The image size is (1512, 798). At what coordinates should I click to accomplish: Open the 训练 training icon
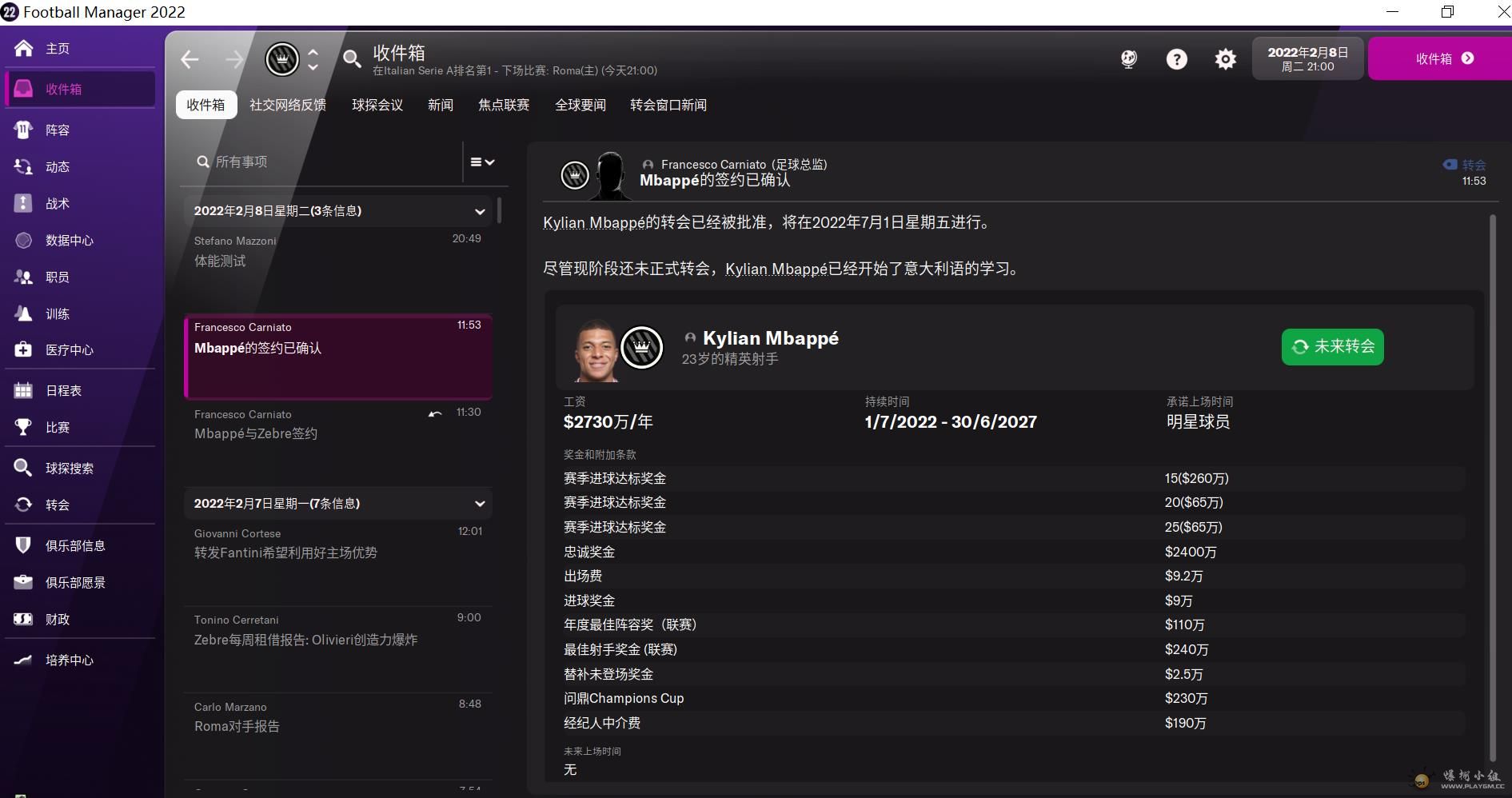pyautogui.click(x=24, y=313)
